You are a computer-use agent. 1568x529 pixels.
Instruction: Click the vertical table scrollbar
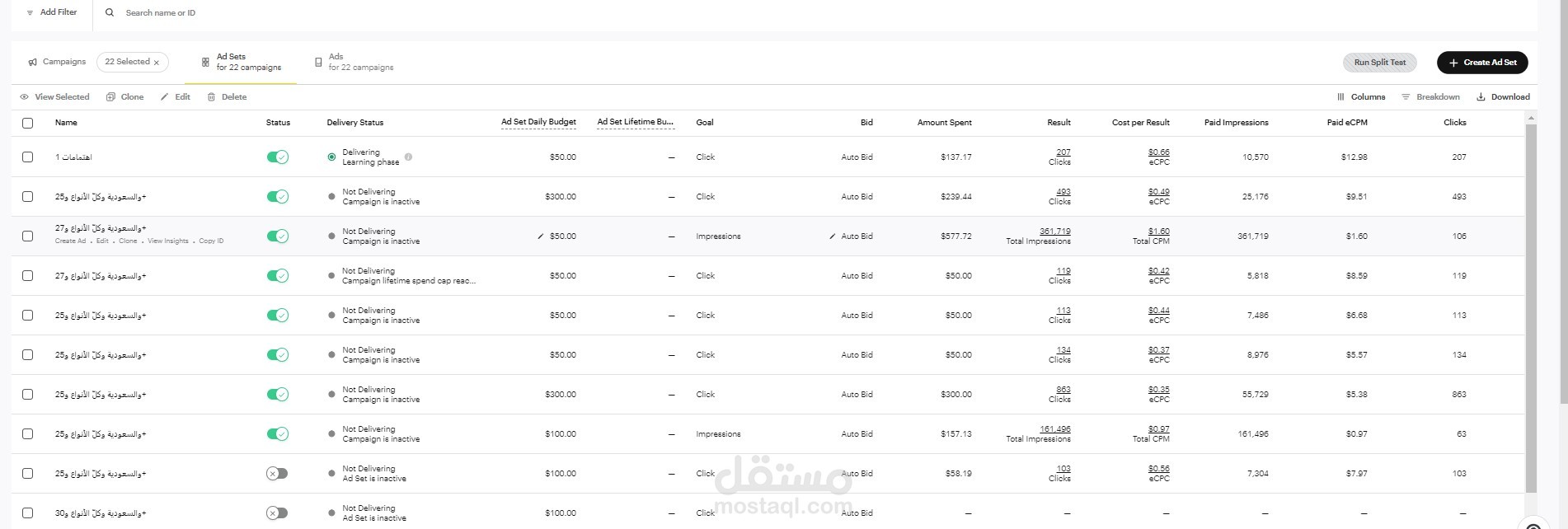[1531, 305]
